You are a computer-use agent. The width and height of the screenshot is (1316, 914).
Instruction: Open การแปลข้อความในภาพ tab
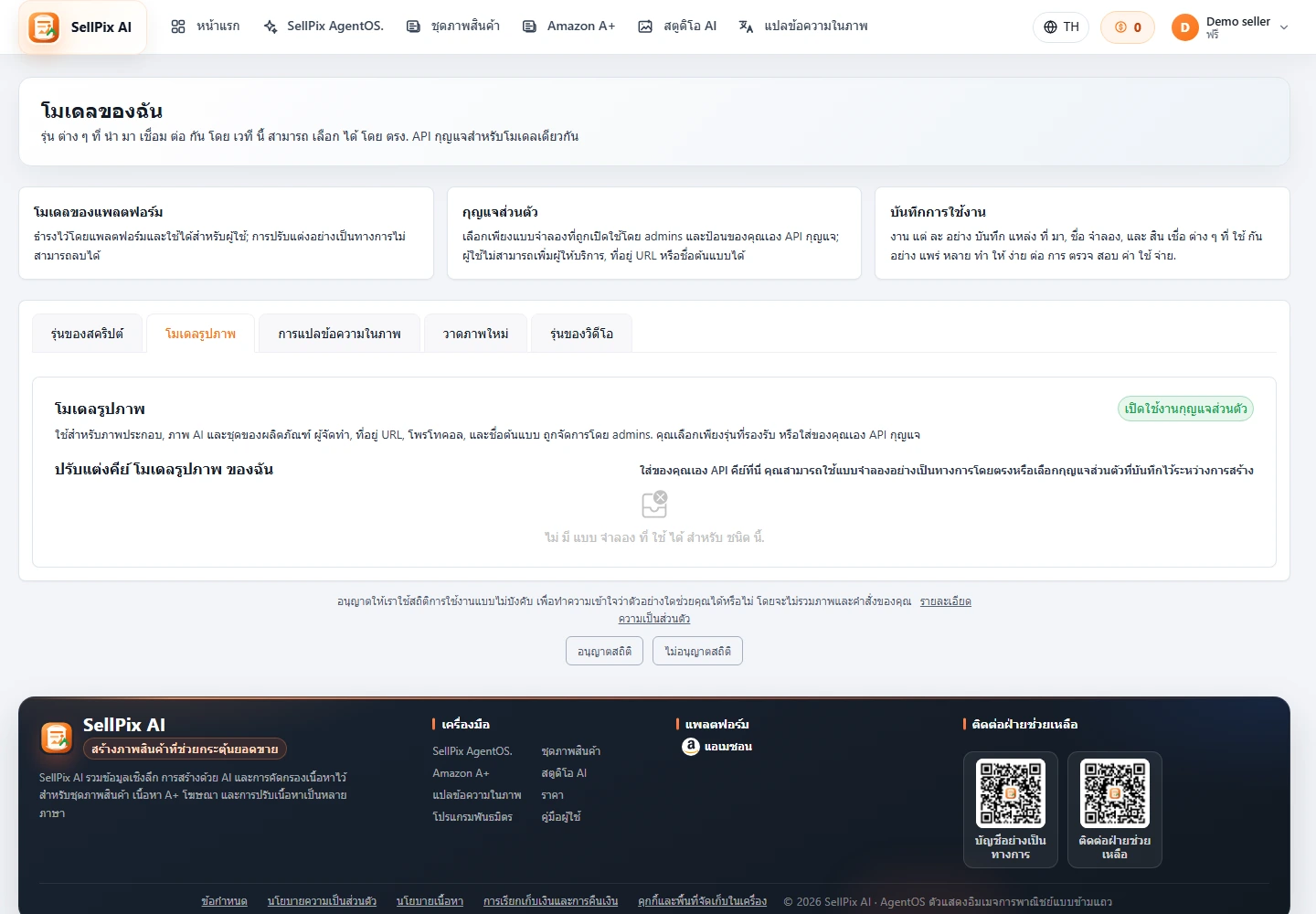click(340, 334)
